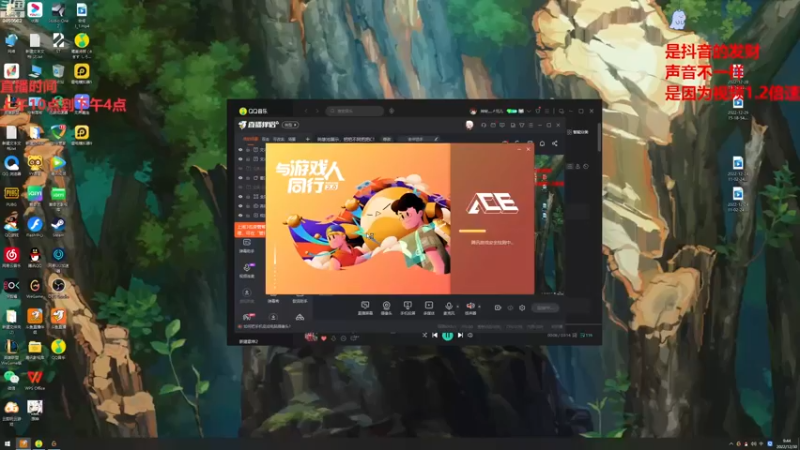
Task: Select the fourth scene tab
Action: 292,139
